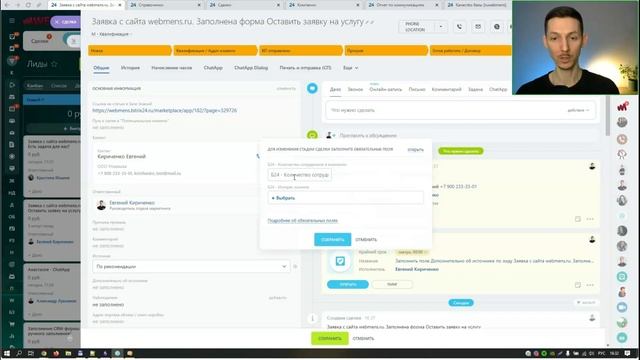
Task: Open the webmens.bitrix24.ru marketplace link
Action: point(164,111)
